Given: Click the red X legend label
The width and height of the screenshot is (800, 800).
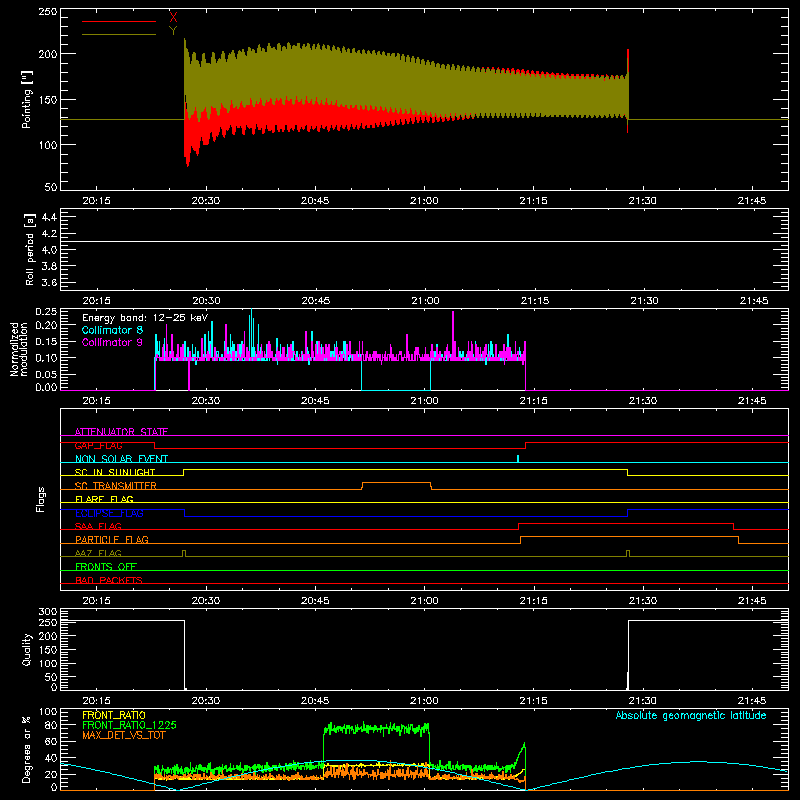Looking at the screenshot, I should point(173,18).
